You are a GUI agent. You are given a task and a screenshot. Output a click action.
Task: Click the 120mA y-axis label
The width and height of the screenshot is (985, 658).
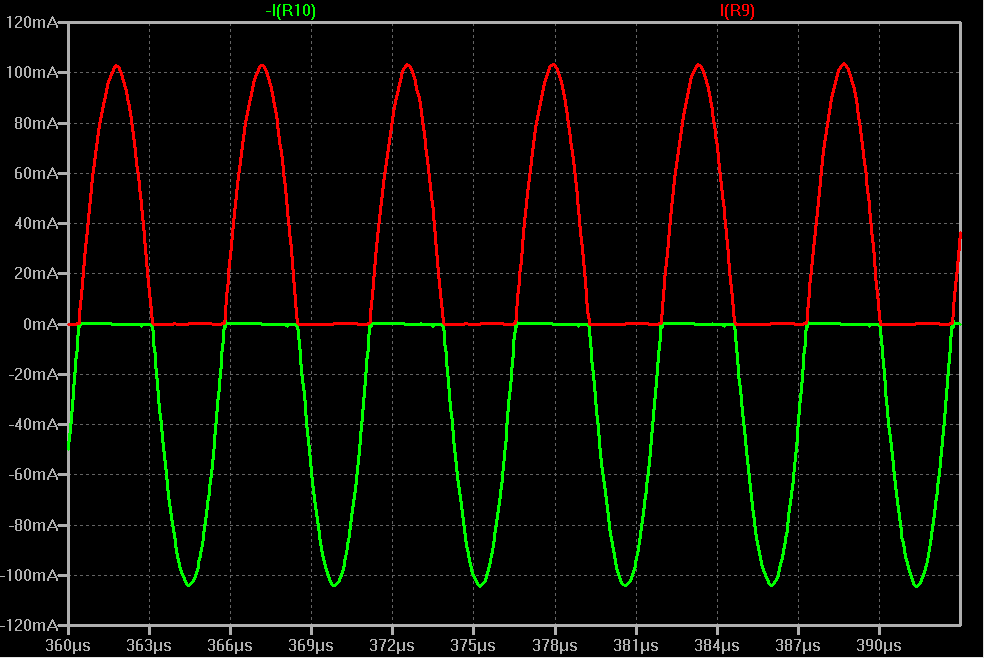[x=31, y=23]
